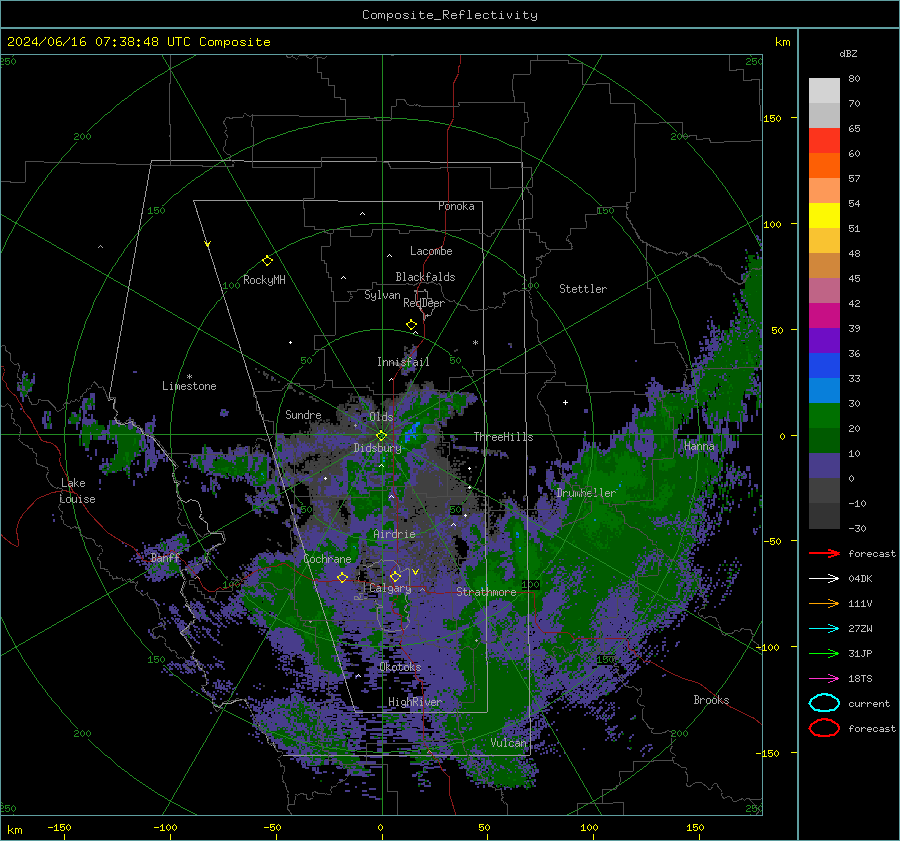Click the red 60–65 dBZ swatch

(x=824, y=141)
